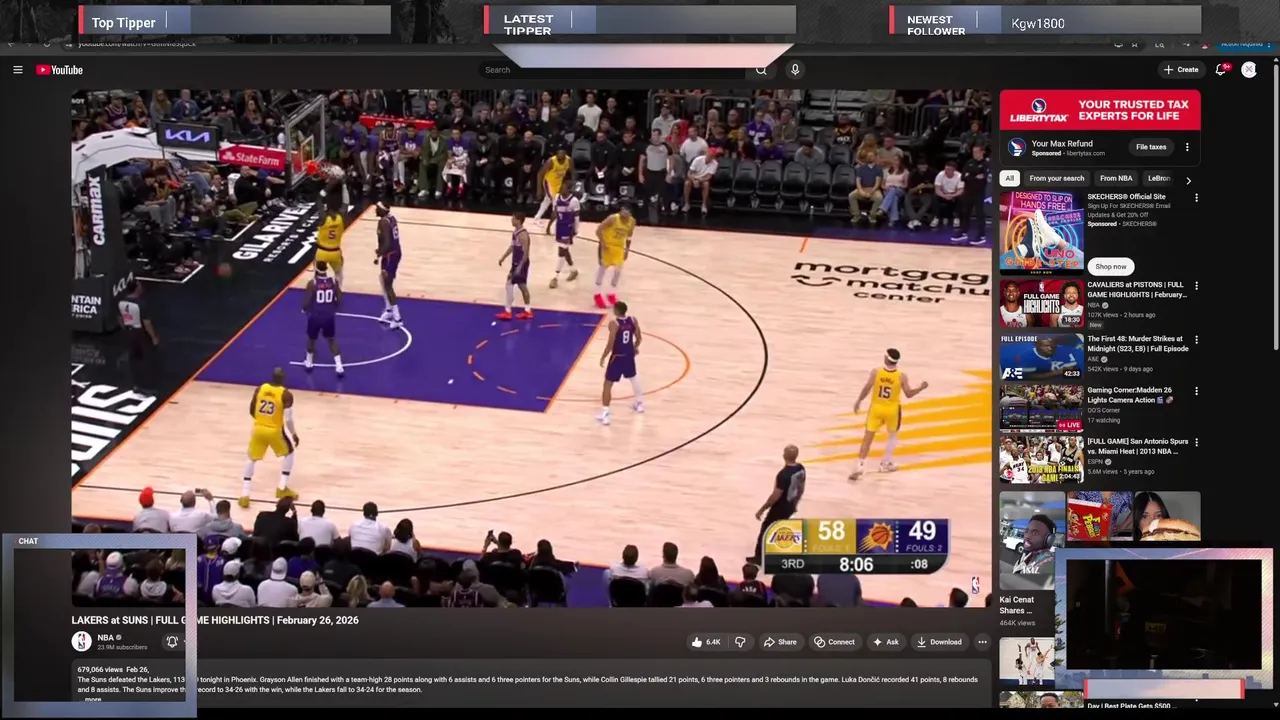The width and height of the screenshot is (1280, 720).
Task: Open NBA channel avatar
Action: (x=81, y=642)
